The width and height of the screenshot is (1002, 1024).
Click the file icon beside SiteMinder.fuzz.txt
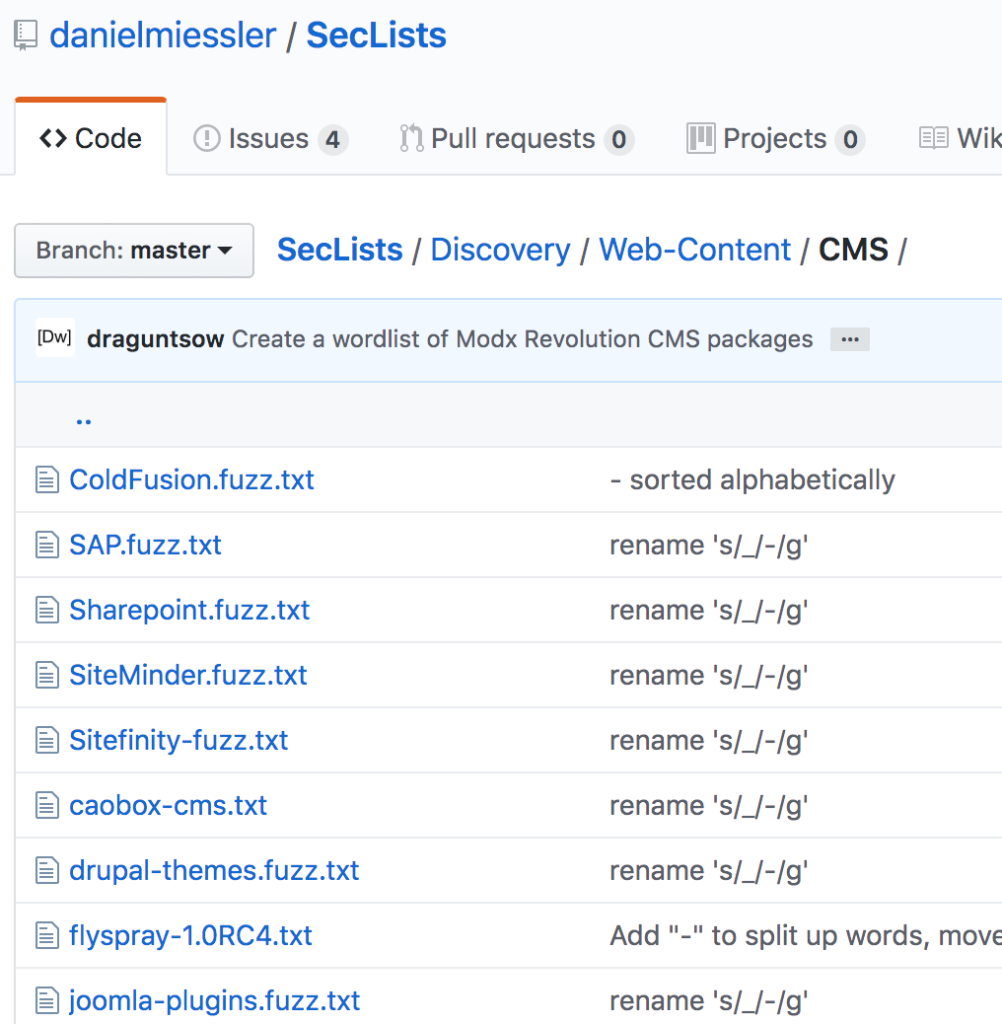[x=47, y=675]
